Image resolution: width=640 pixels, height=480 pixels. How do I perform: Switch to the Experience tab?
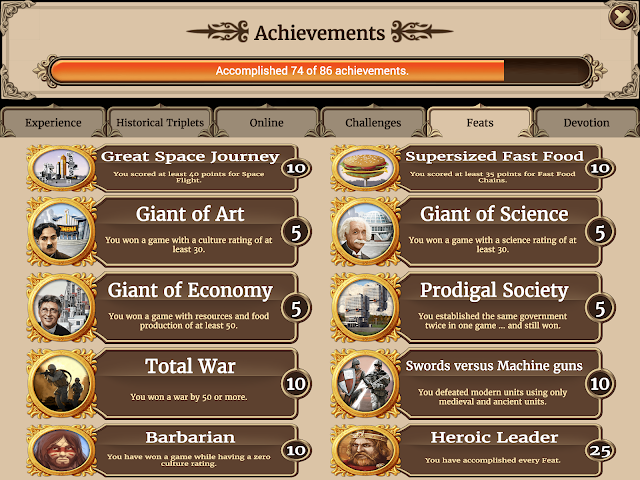[x=53, y=122]
